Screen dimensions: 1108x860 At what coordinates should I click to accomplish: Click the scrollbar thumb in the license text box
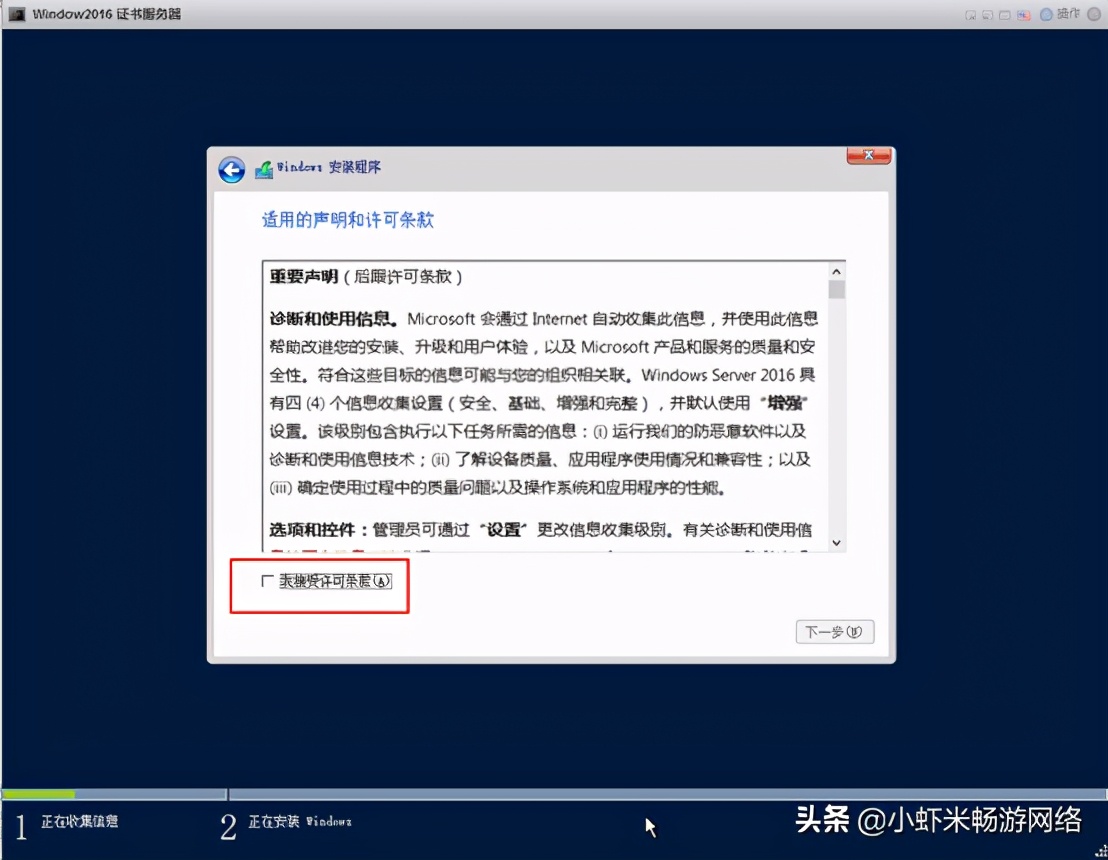pos(836,290)
